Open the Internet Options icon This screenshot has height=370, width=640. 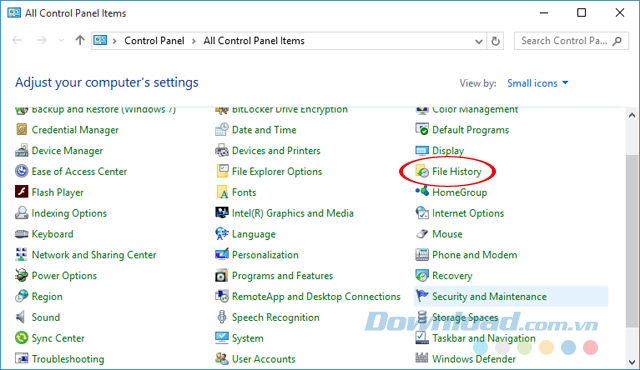(422, 213)
